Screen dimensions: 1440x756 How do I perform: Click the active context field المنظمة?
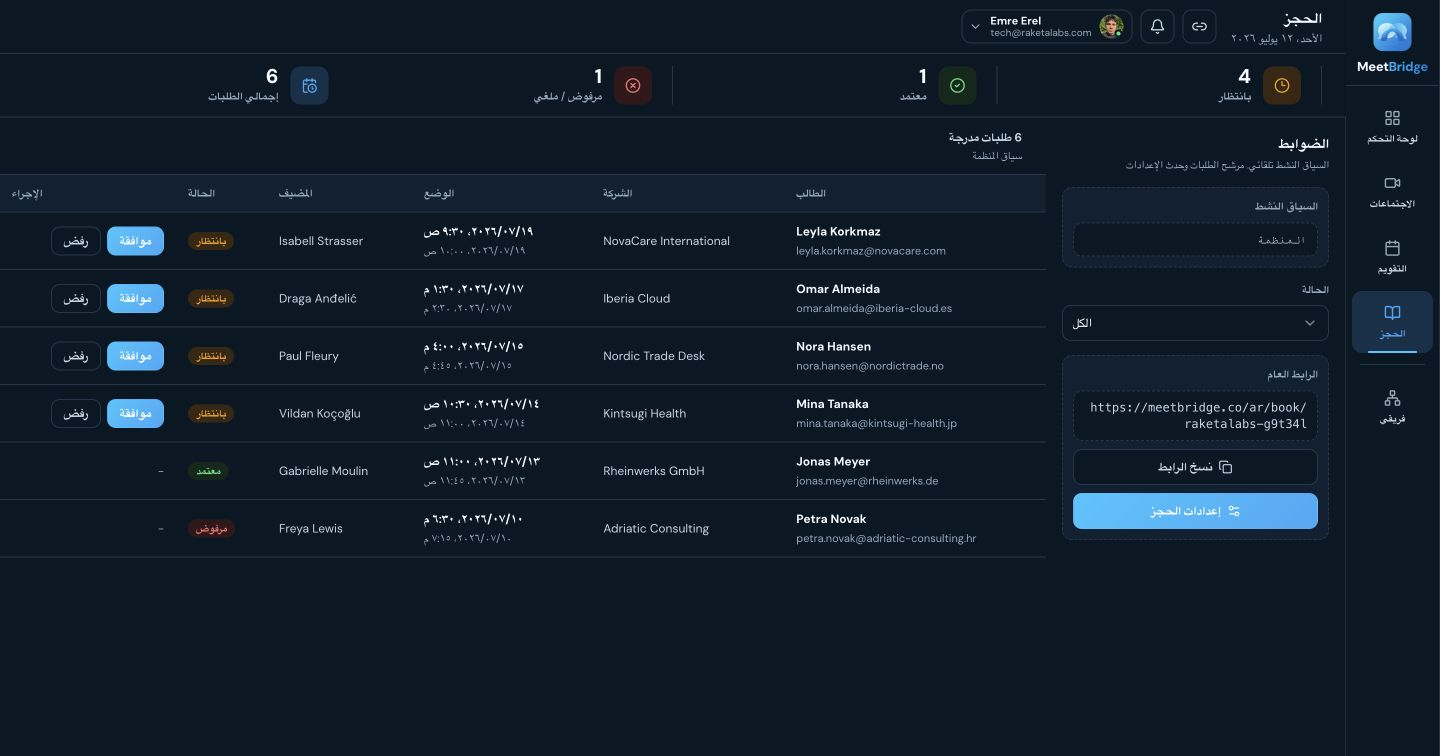[1195, 240]
